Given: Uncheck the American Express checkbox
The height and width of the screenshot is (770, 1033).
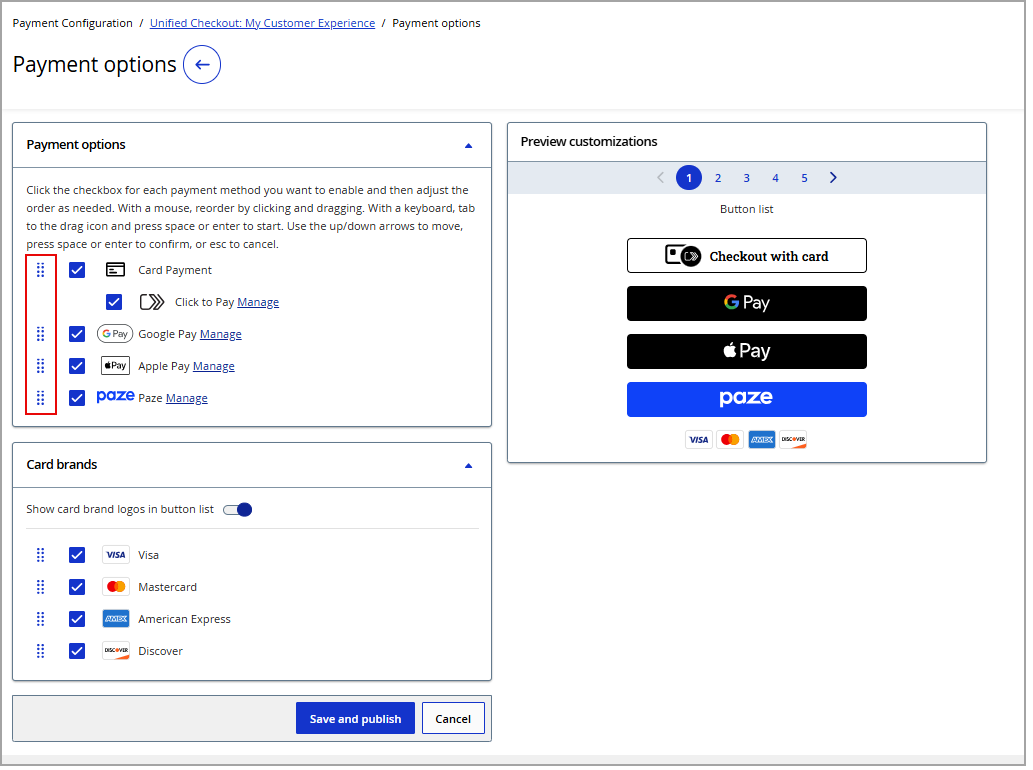Looking at the screenshot, I should coord(77,620).
